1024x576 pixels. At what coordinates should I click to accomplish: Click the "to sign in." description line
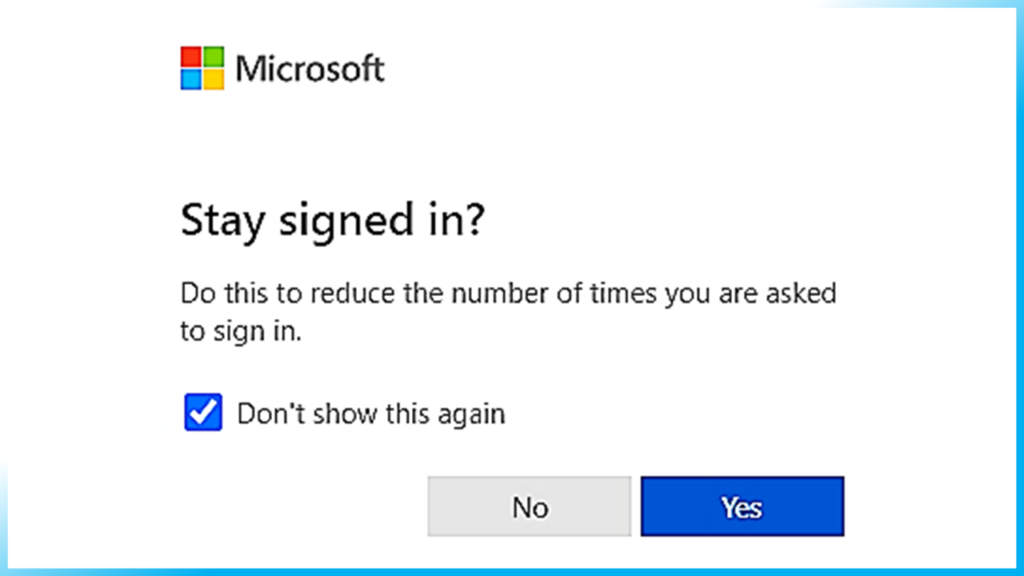tap(240, 333)
